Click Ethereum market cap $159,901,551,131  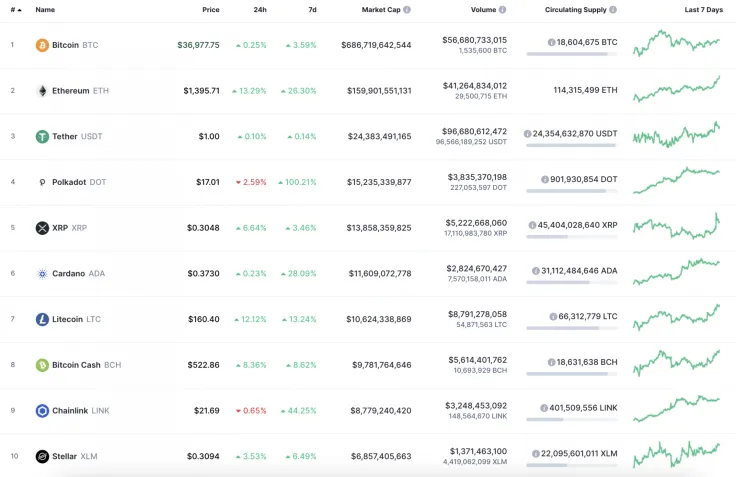click(x=379, y=91)
